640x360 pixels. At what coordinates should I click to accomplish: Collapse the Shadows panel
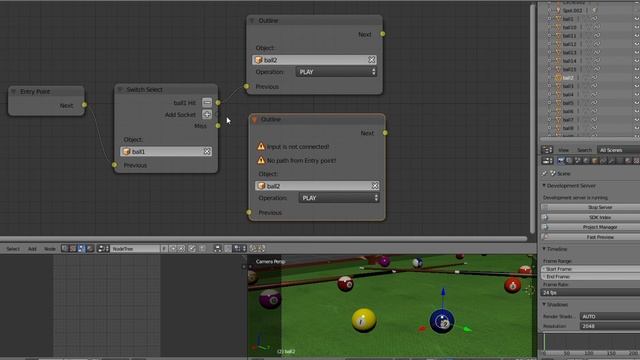[x=544, y=304]
